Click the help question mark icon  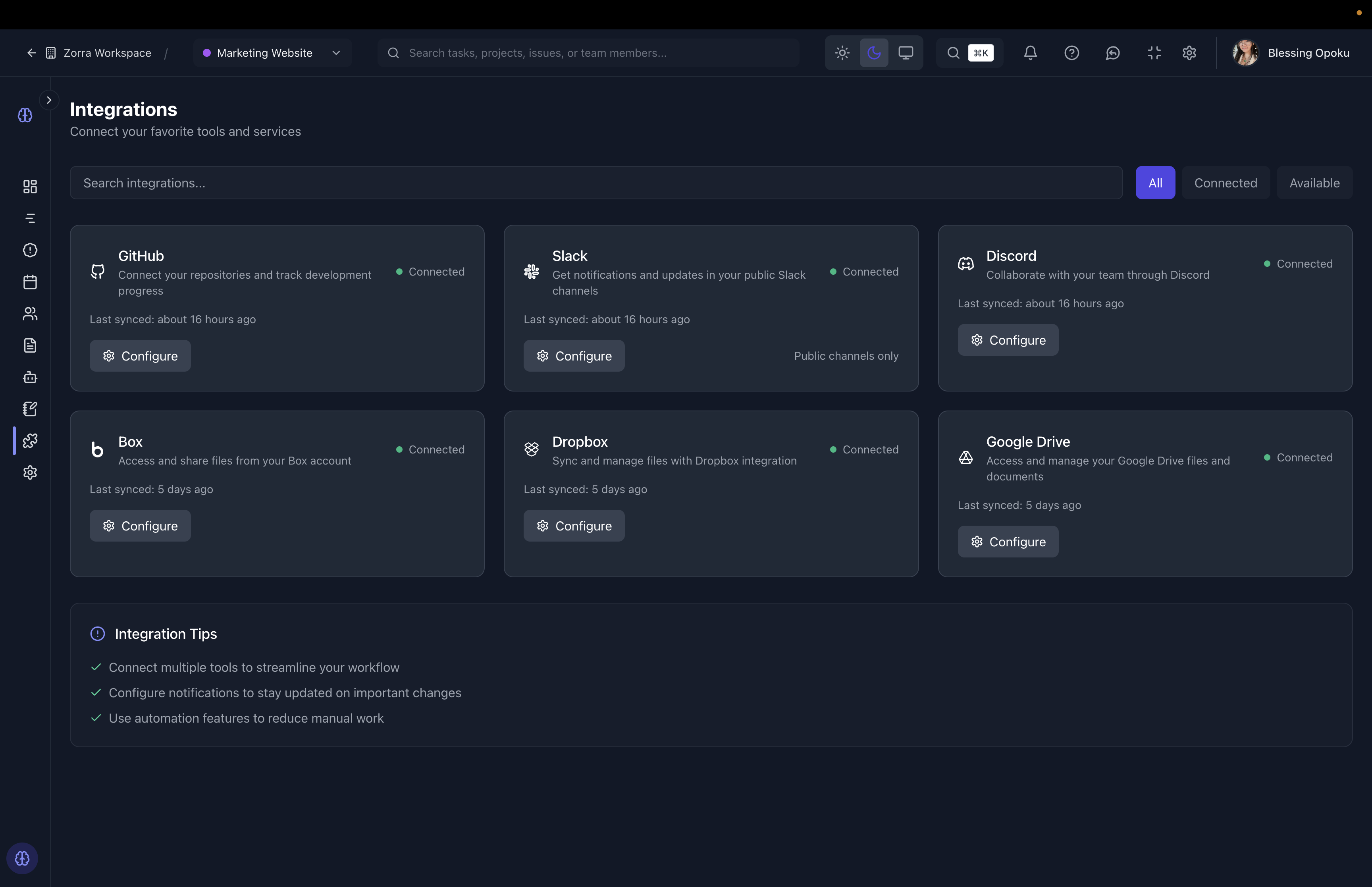[x=1071, y=53]
